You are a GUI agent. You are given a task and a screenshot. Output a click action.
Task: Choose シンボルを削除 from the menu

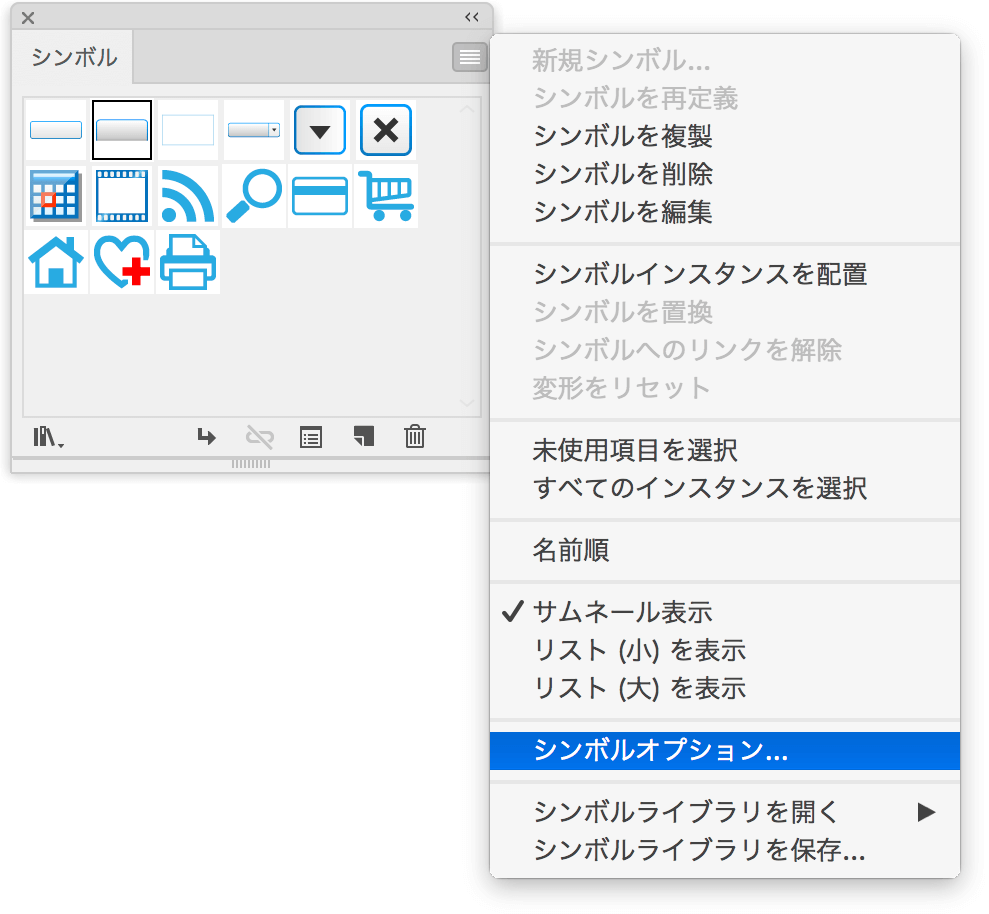725,173
